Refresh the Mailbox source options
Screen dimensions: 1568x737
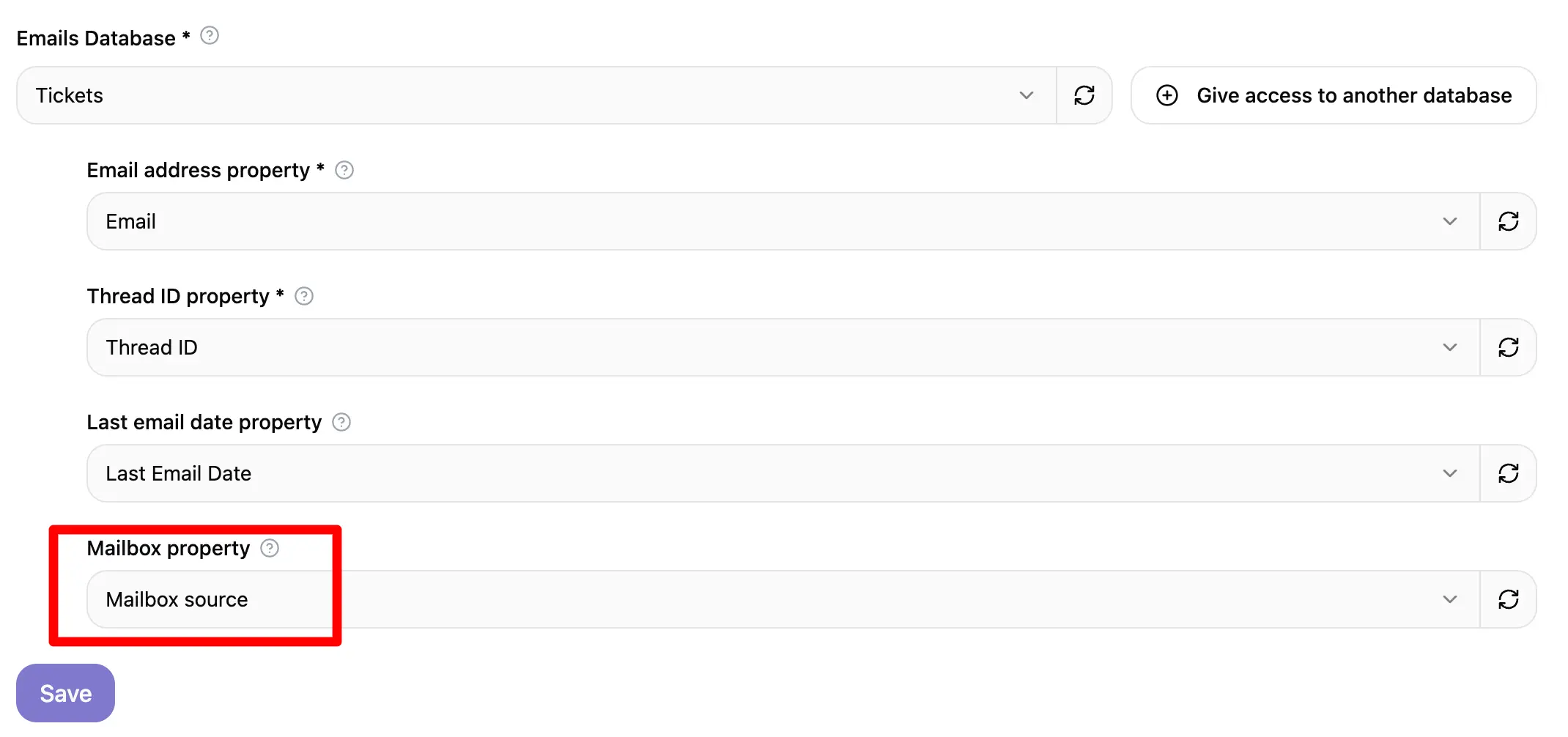point(1509,599)
